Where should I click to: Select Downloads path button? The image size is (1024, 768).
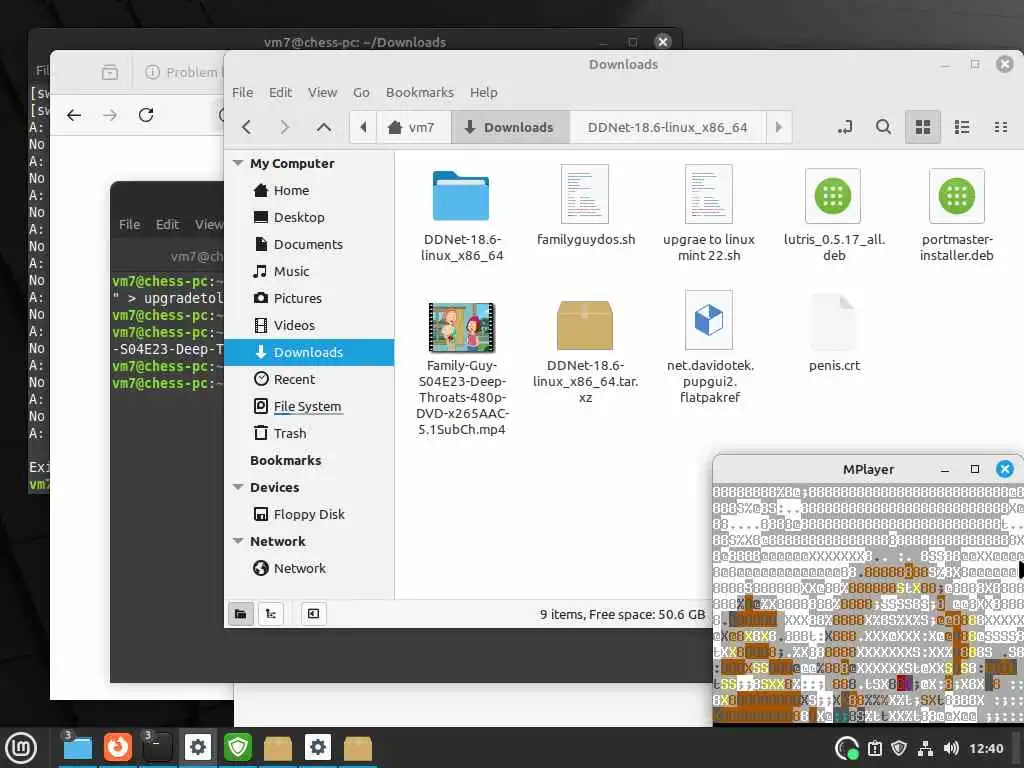pos(509,127)
